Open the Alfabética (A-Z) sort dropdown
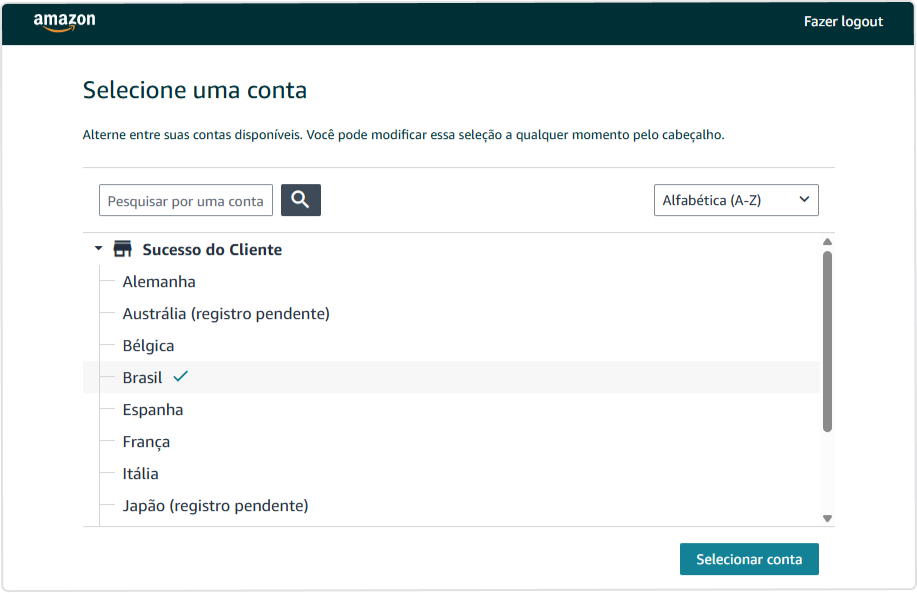The height and width of the screenshot is (593, 917). (x=736, y=200)
